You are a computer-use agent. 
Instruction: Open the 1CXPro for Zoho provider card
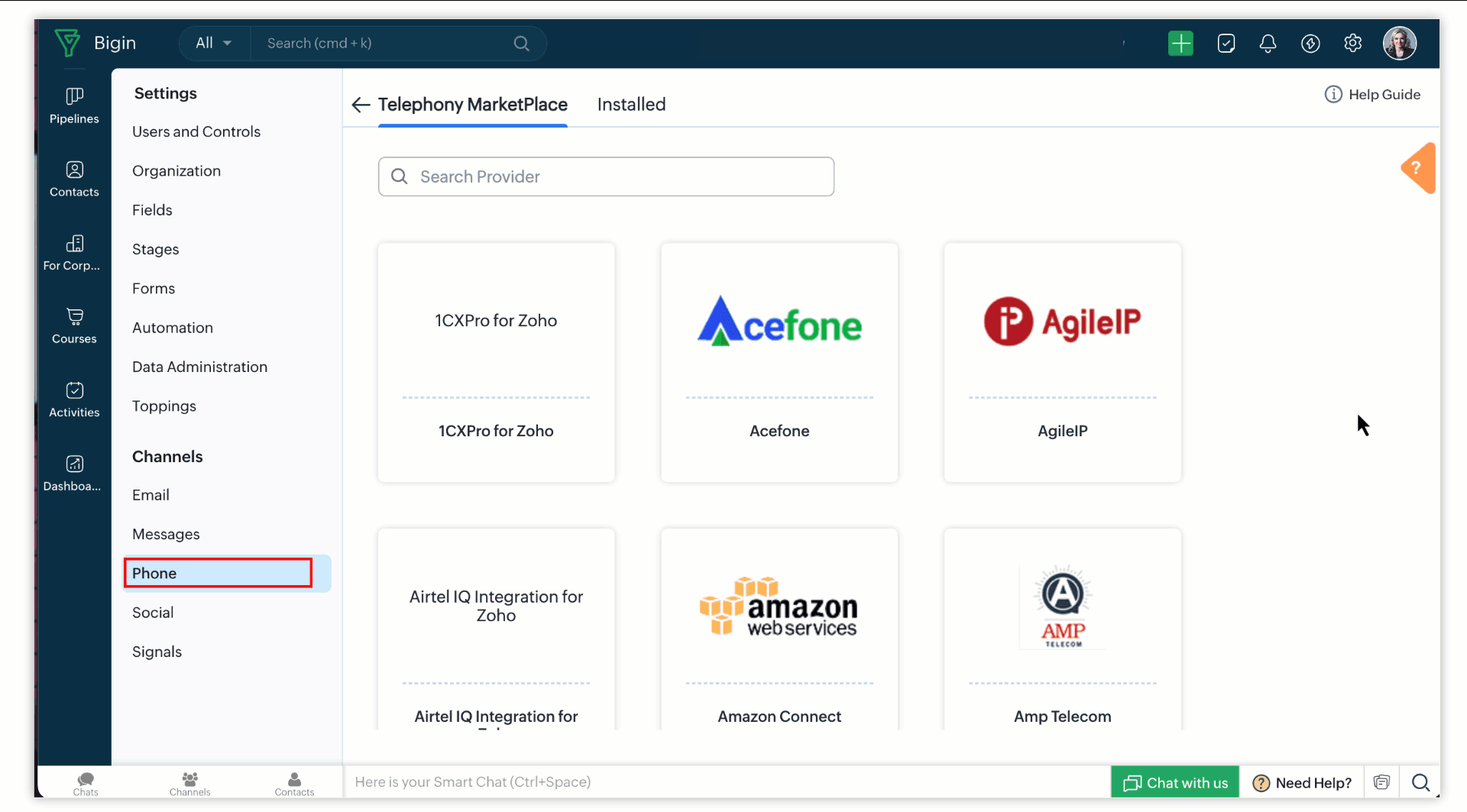tap(496, 363)
